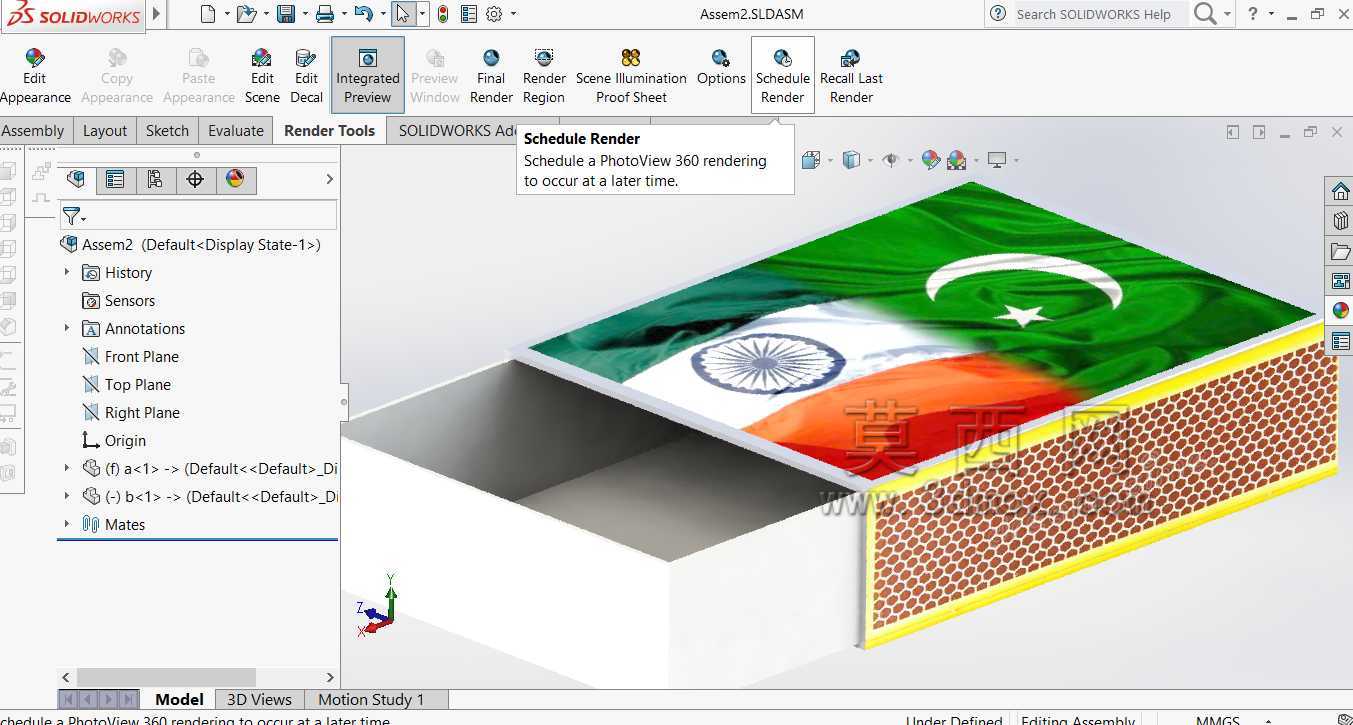The width and height of the screenshot is (1353, 725).
Task: Start a Final Render
Action: [x=491, y=76]
